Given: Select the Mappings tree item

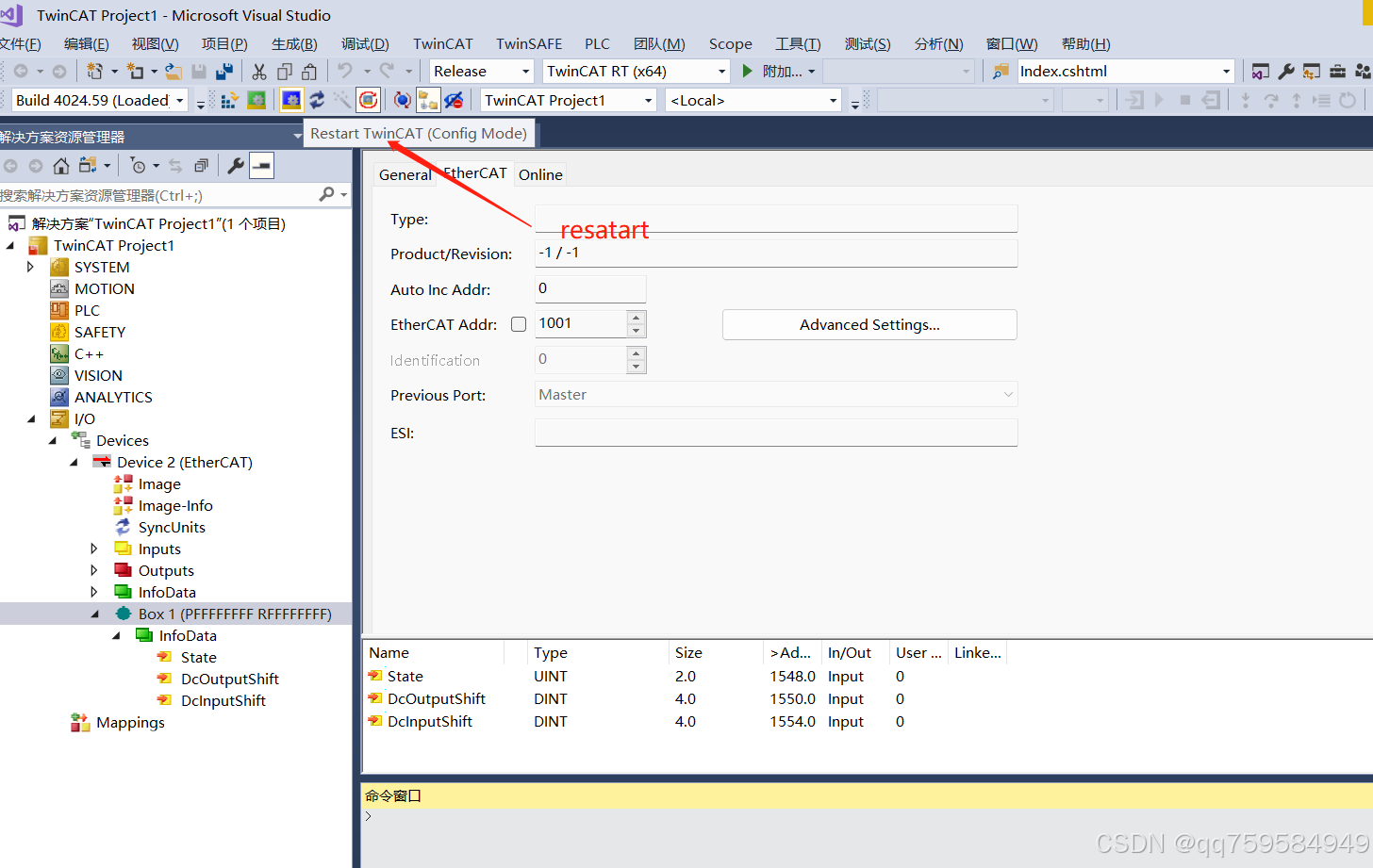Looking at the screenshot, I should coord(130,722).
